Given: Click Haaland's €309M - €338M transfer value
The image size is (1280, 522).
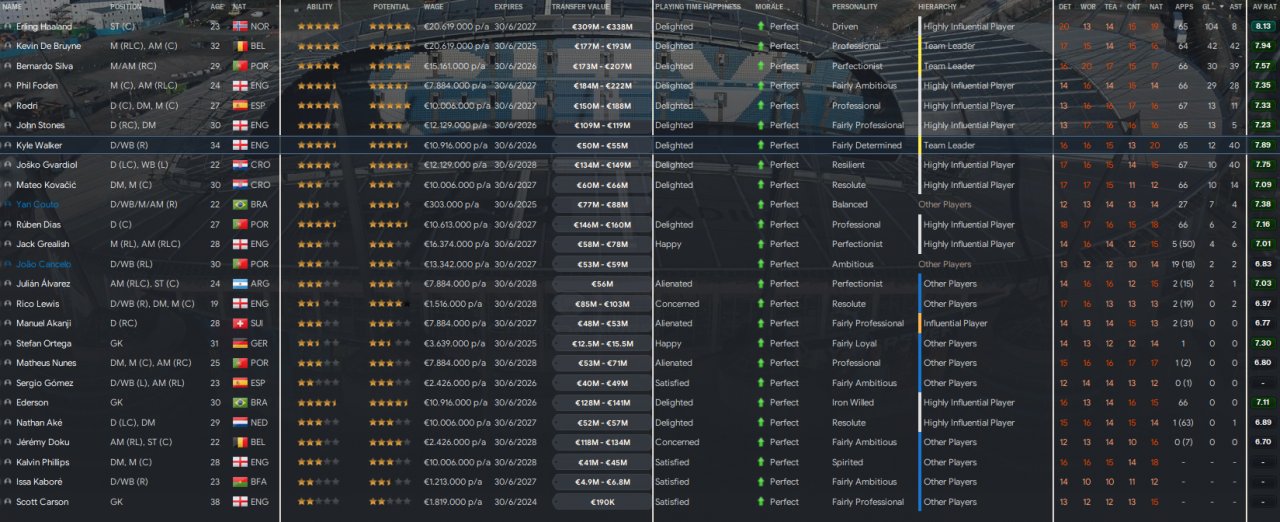Looking at the screenshot, I should point(600,26).
